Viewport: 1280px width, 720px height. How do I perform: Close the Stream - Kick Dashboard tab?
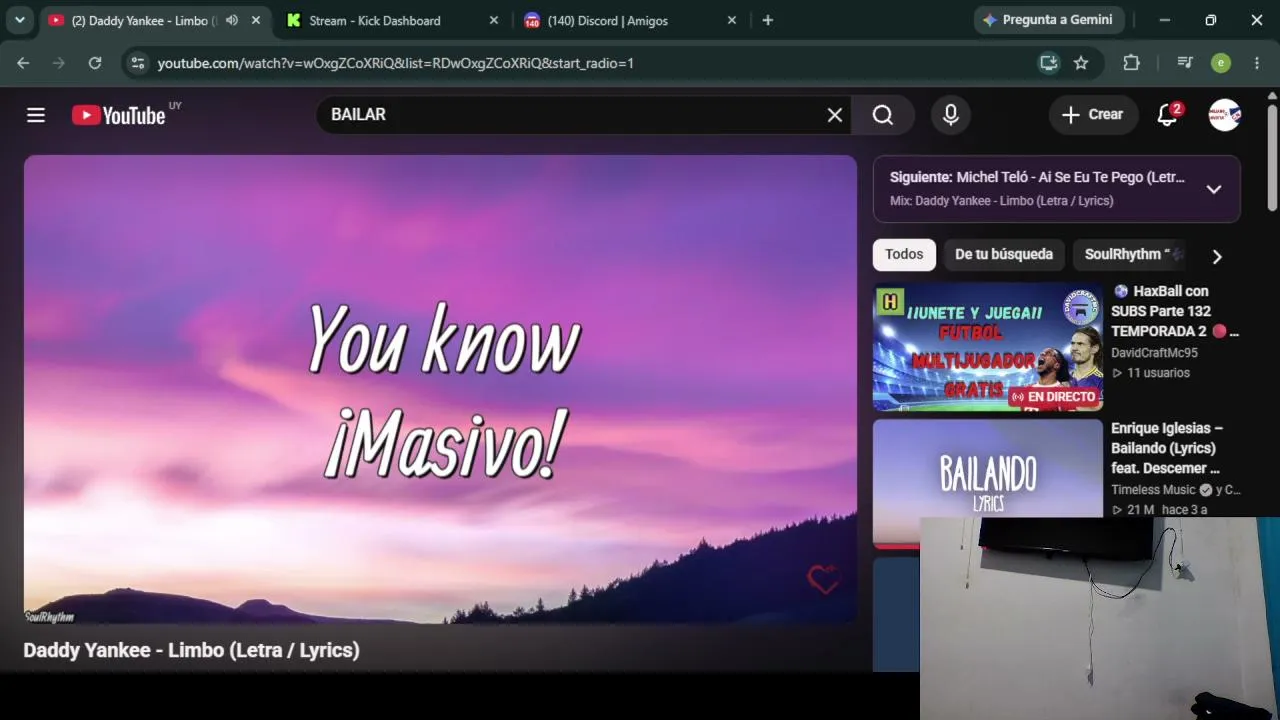click(x=494, y=20)
